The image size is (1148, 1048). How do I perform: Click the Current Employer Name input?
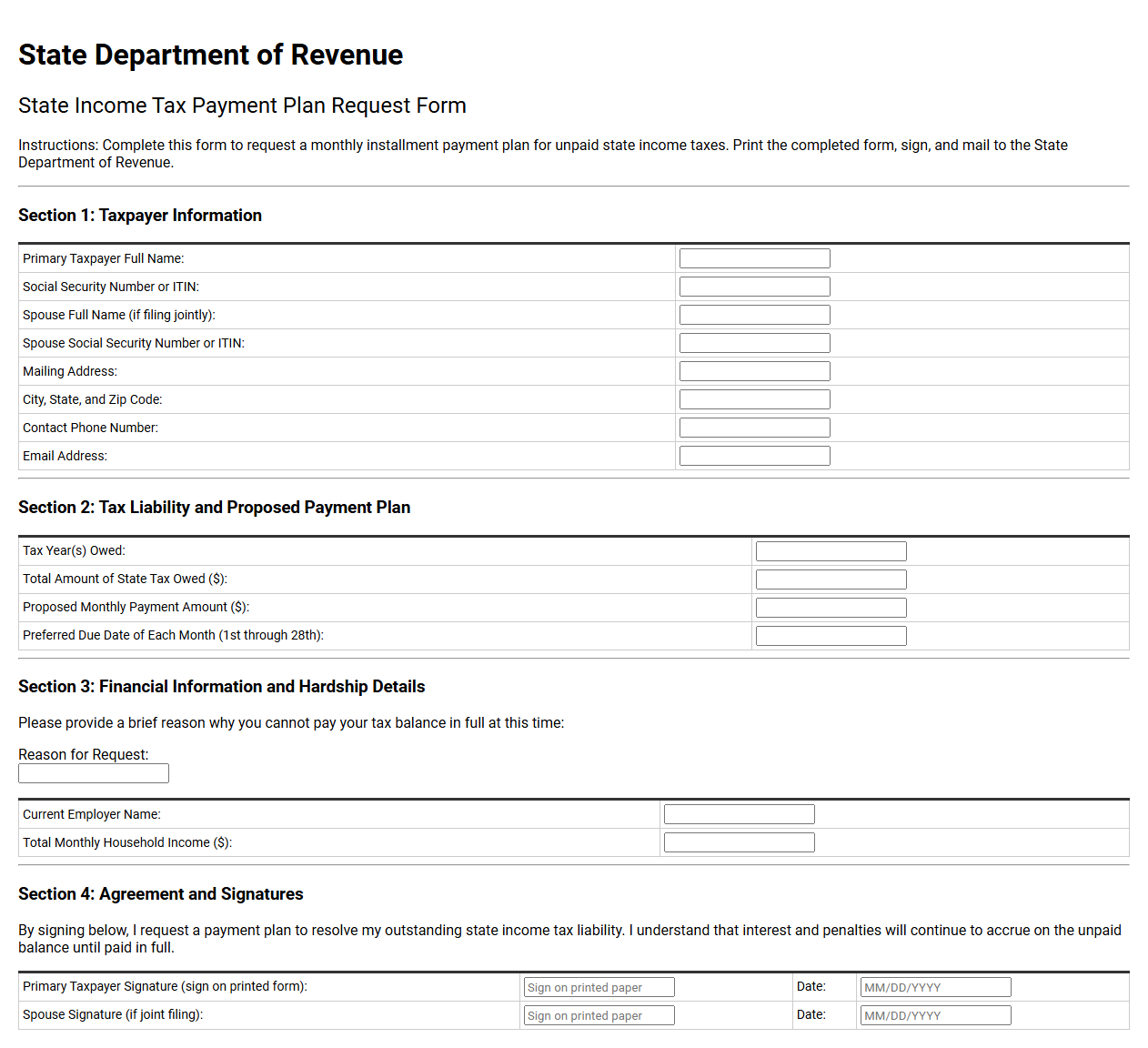[x=740, y=814]
